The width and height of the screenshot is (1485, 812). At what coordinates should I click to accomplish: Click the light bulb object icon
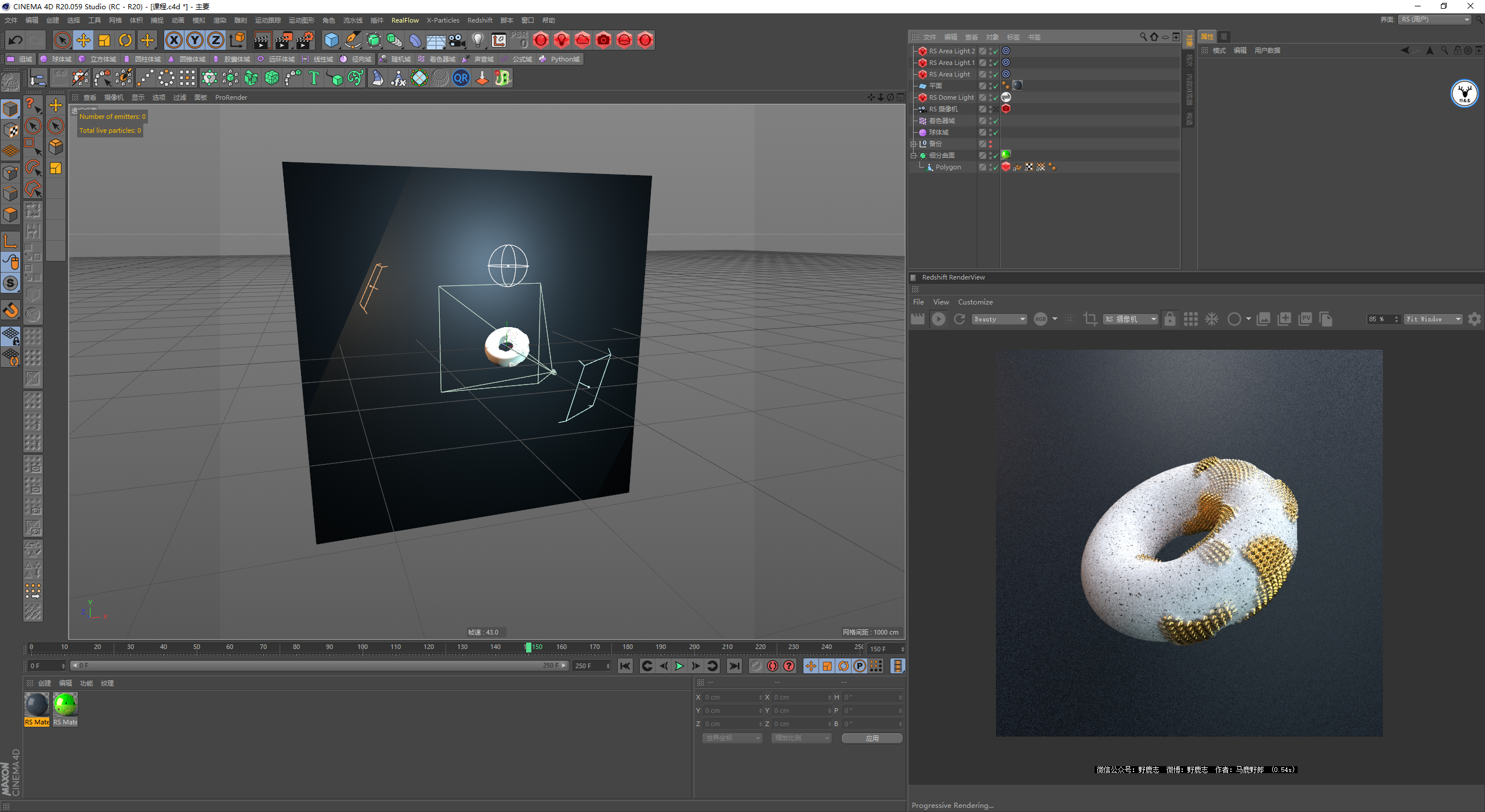tap(477, 40)
